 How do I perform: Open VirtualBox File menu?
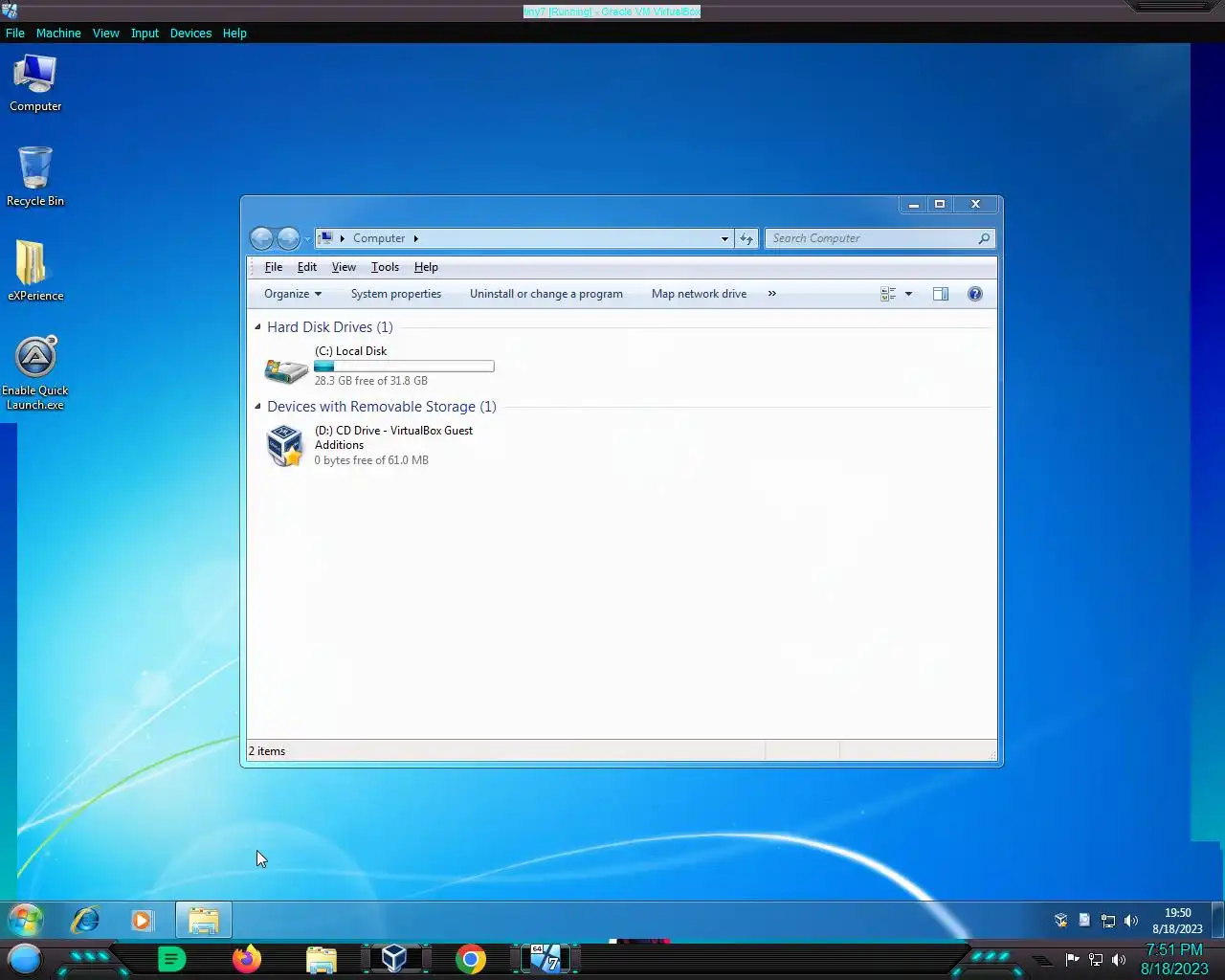(15, 33)
